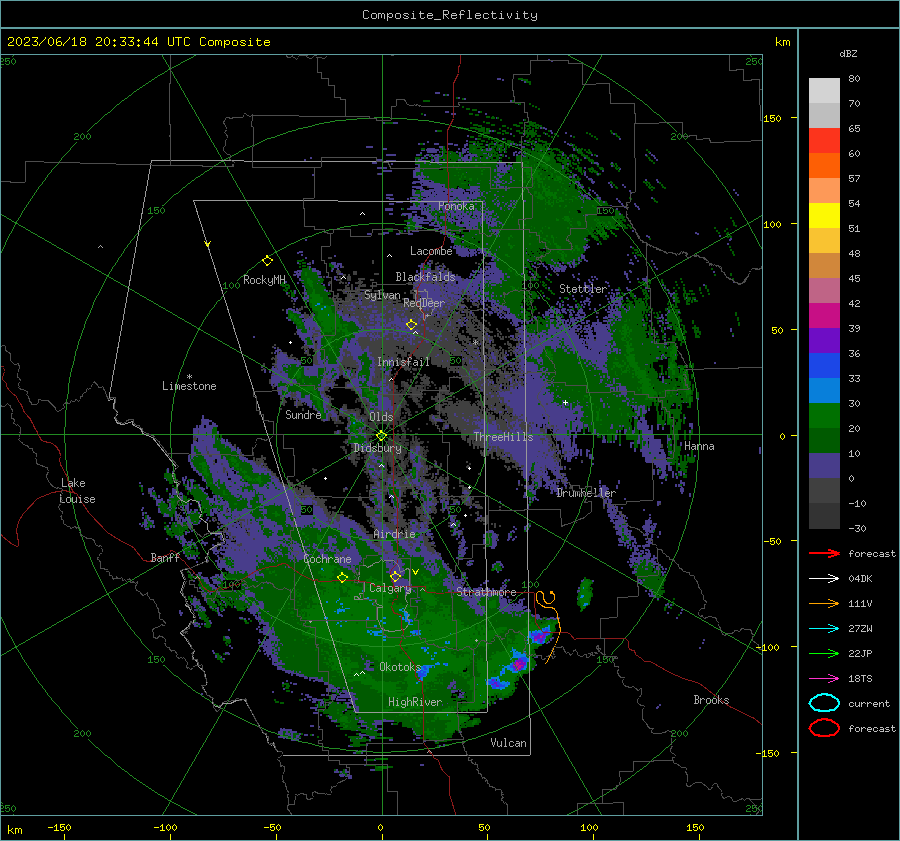Click the Stettler label
This screenshot has width=900, height=841.
(x=583, y=289)
